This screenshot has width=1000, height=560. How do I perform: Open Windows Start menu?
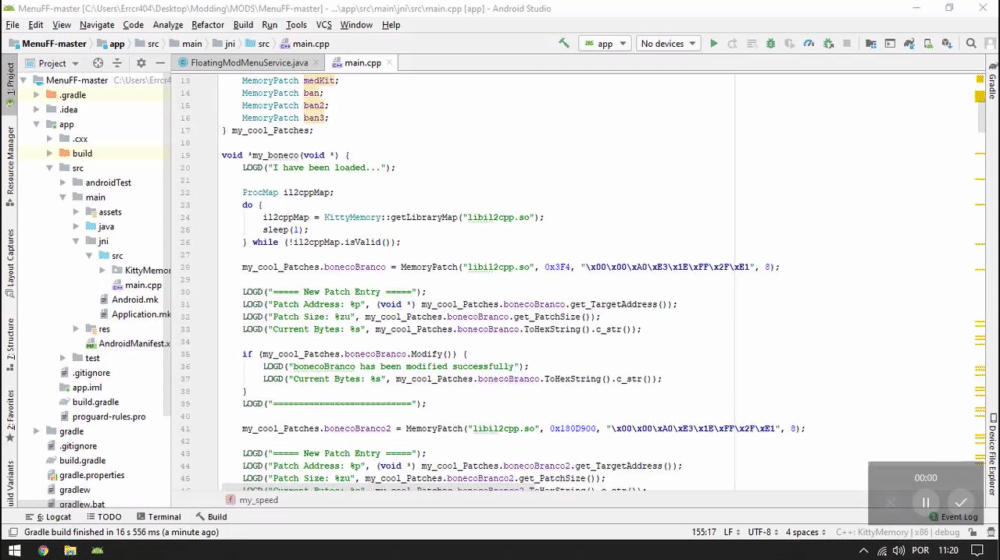(14, 550)
